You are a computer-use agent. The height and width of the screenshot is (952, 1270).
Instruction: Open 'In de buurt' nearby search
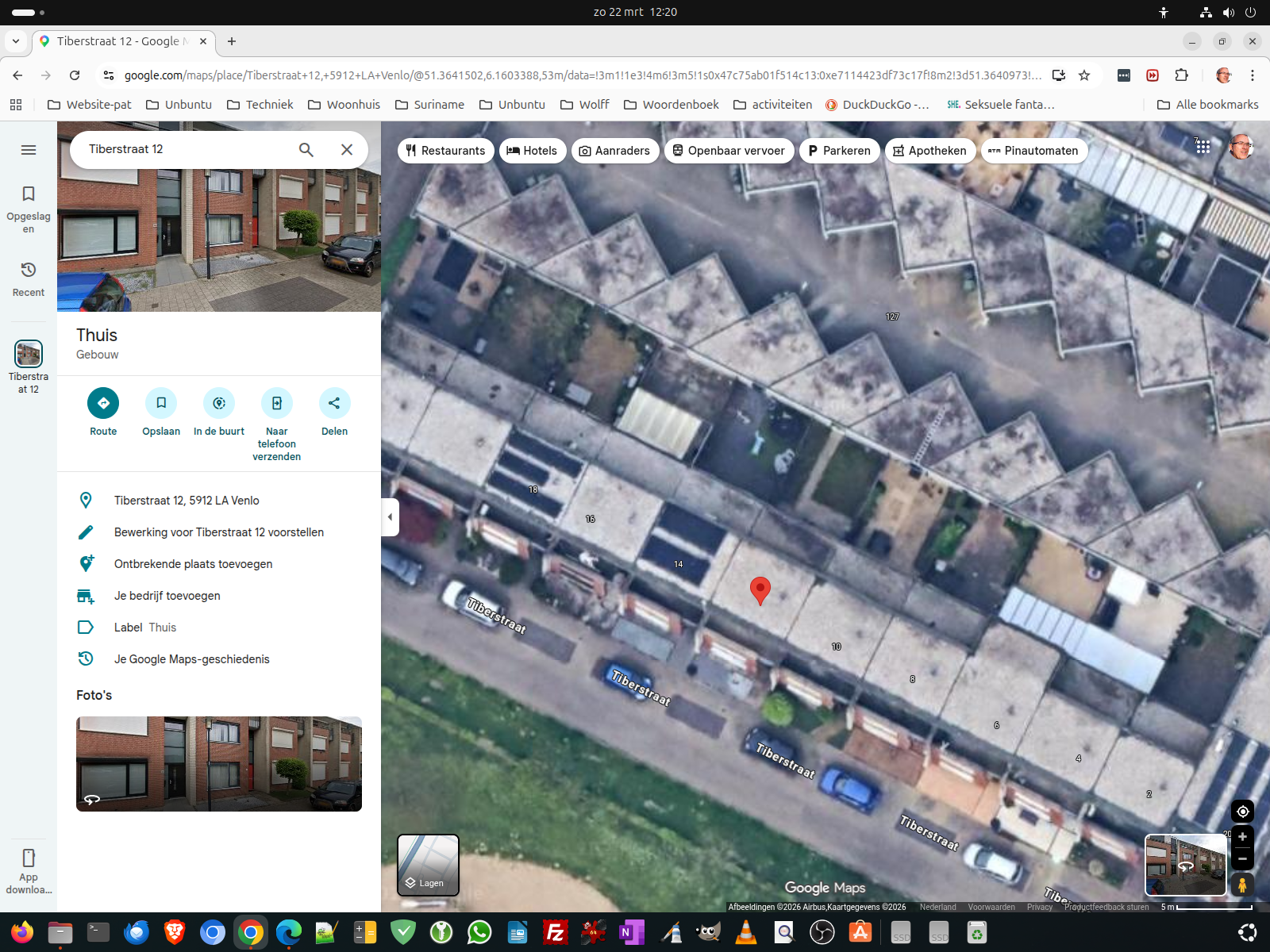[x=219, y=403]
